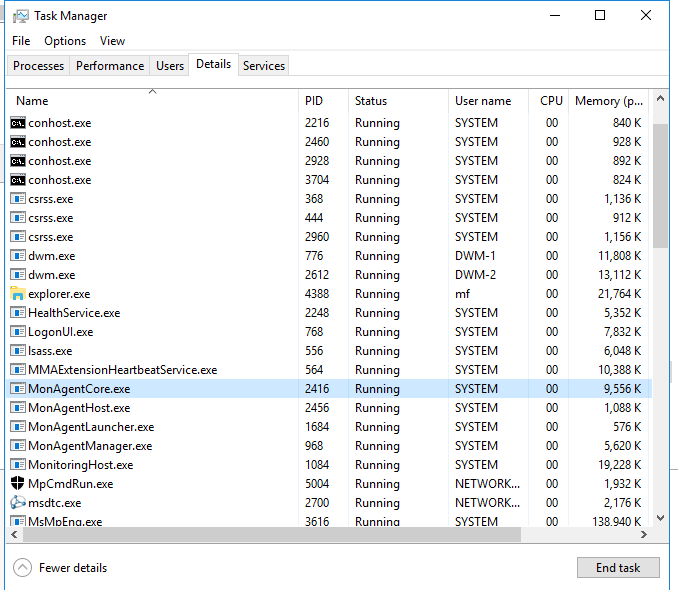Sort by the User name column header
The height and width of the screenshot is (590, 678).
[489, 101]
